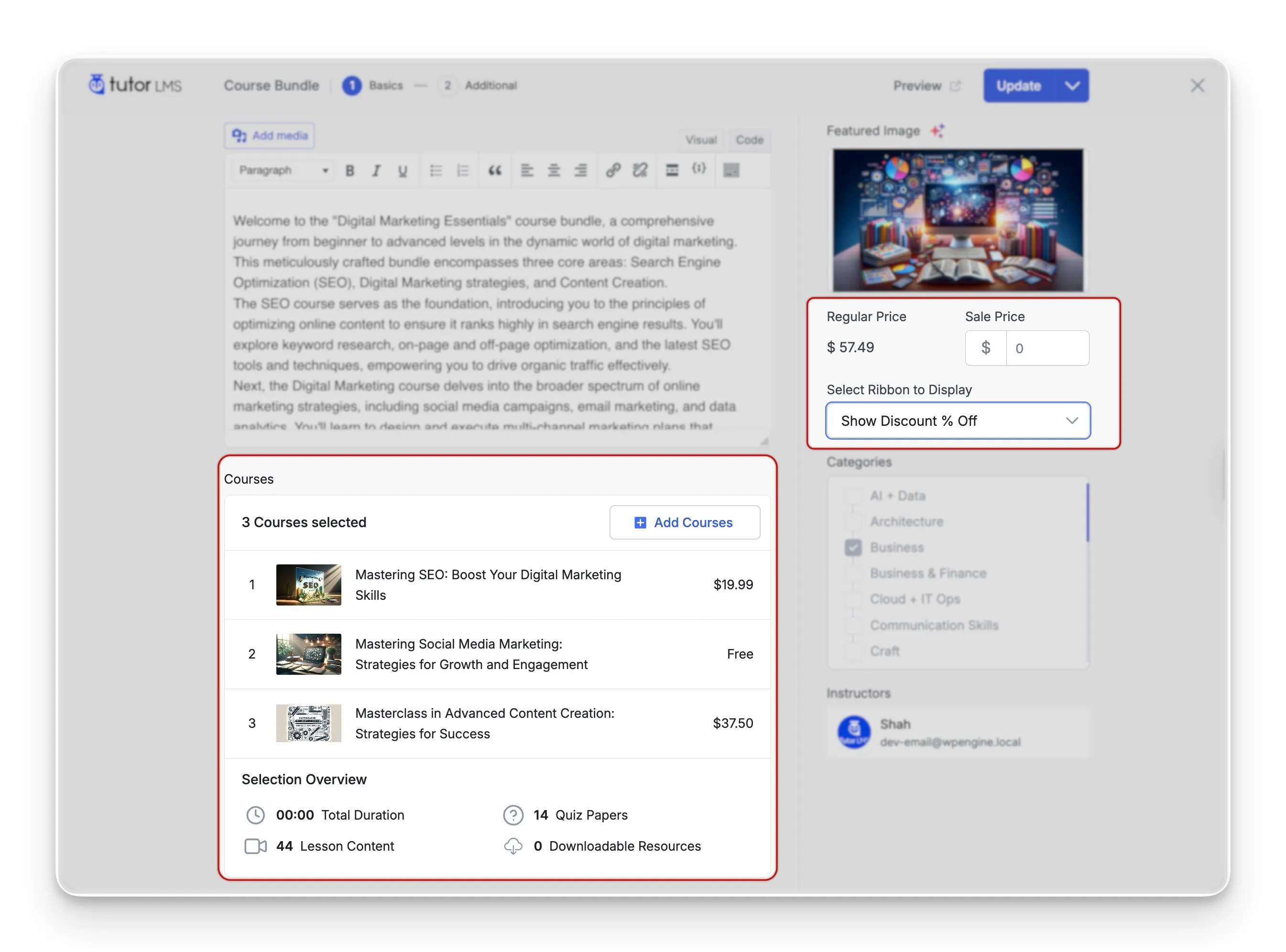Click the AI sparkle icon beside Featured Image

coord(937,131)
